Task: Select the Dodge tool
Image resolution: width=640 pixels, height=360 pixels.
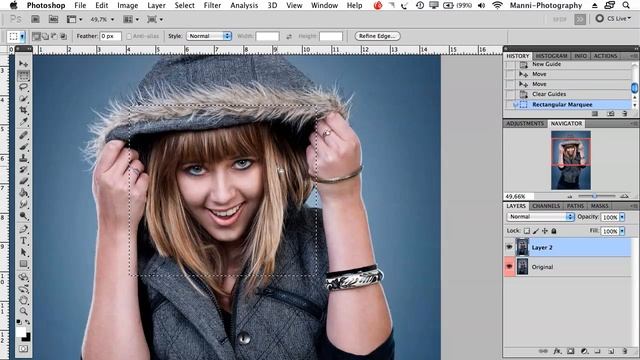Action: [24, 216]
